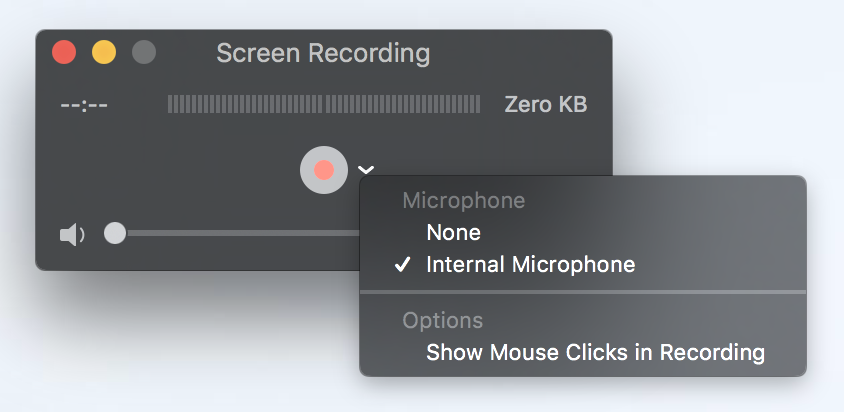Click the speaker volume icon
The width and height of the screenshot is (844, 412).
point(72,235)
